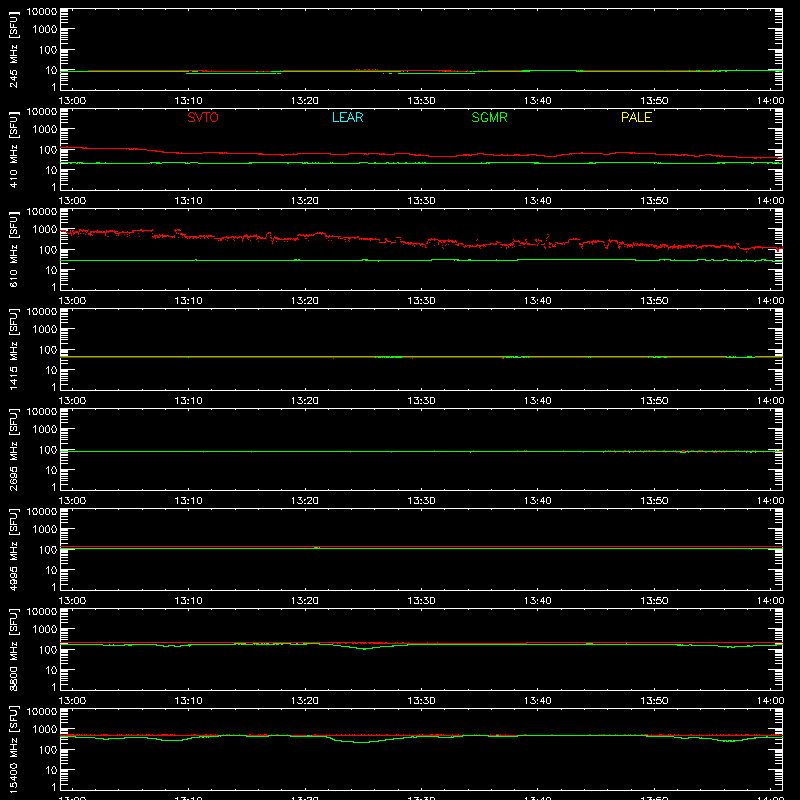Click 13:10 tick under the 245 MHz panel
The width and height of the screenshot is (800, 800).
(188, 101)
